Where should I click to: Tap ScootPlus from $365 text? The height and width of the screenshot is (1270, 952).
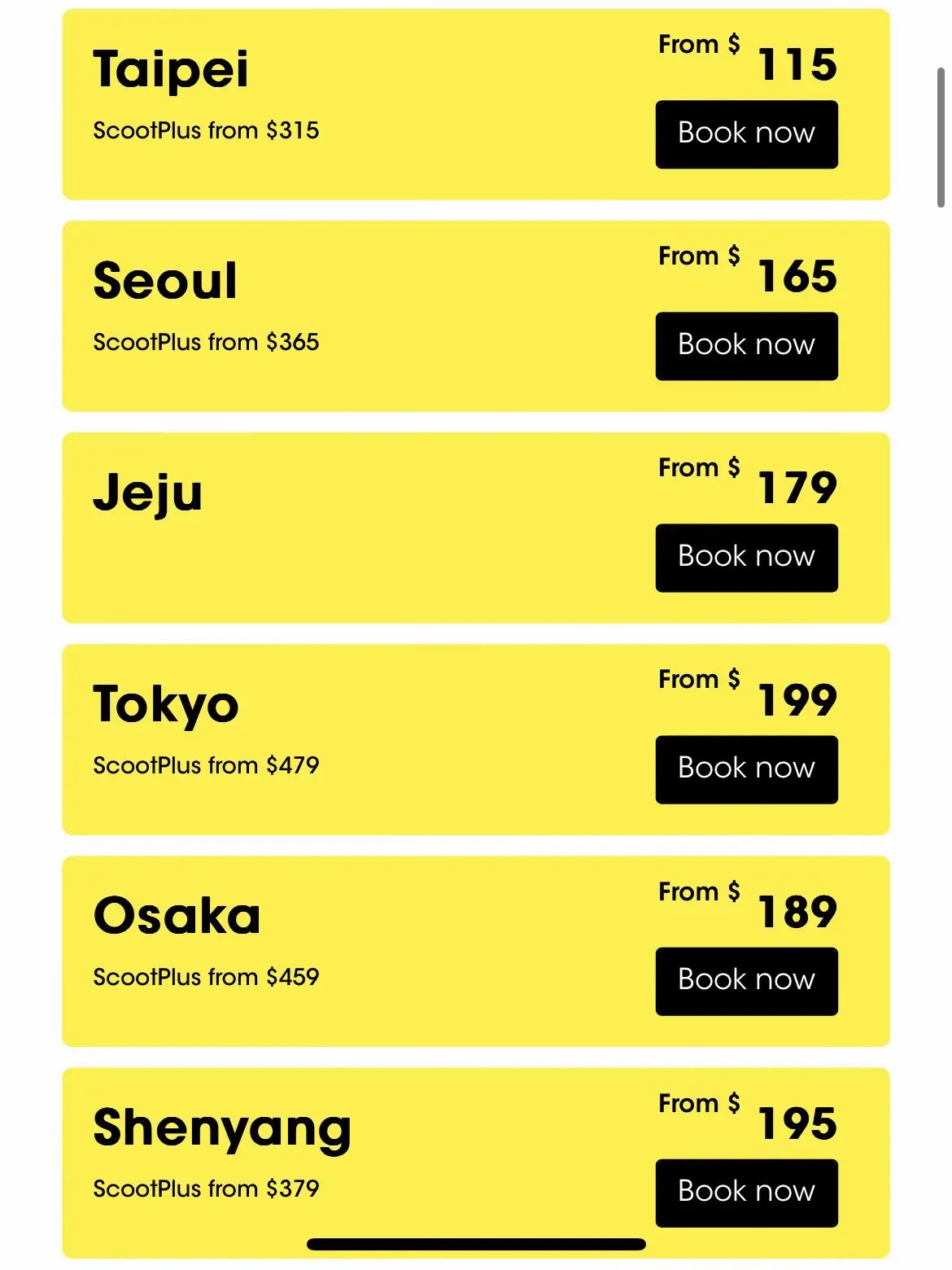tap(206, 342)
